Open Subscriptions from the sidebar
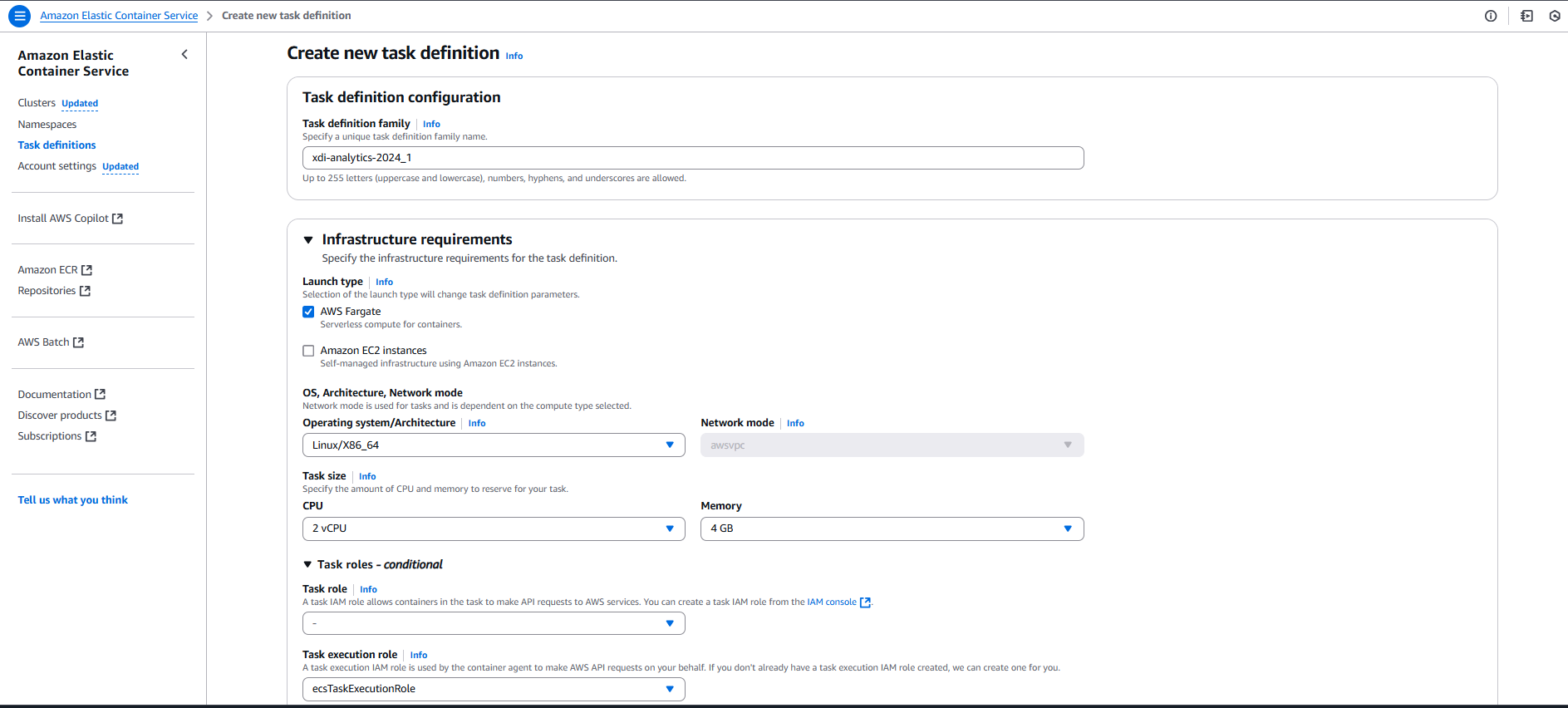This screenshot has width=1568, height=708. point(50,436)
